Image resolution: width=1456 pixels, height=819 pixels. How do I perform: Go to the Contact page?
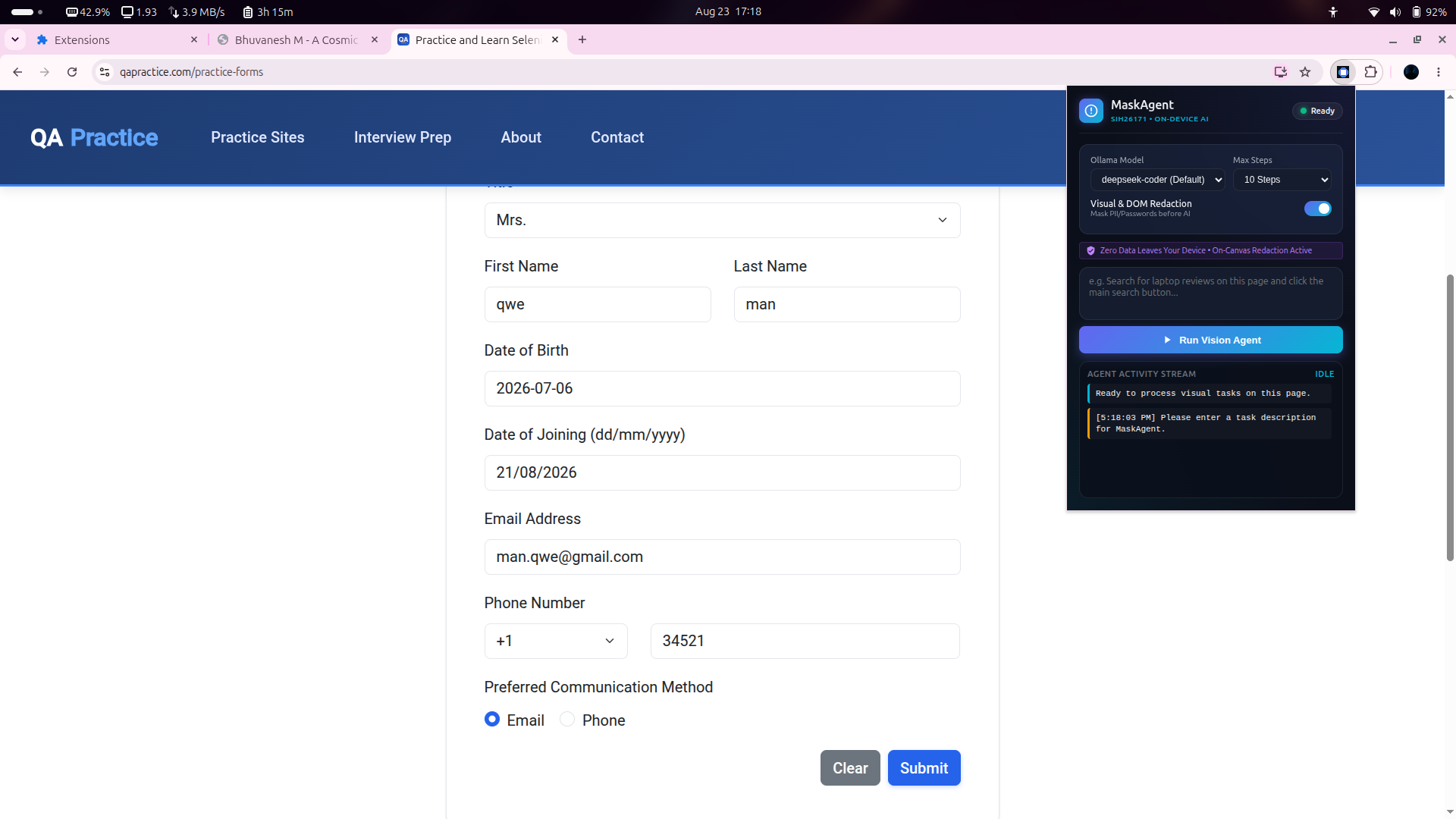click(617, 137)
